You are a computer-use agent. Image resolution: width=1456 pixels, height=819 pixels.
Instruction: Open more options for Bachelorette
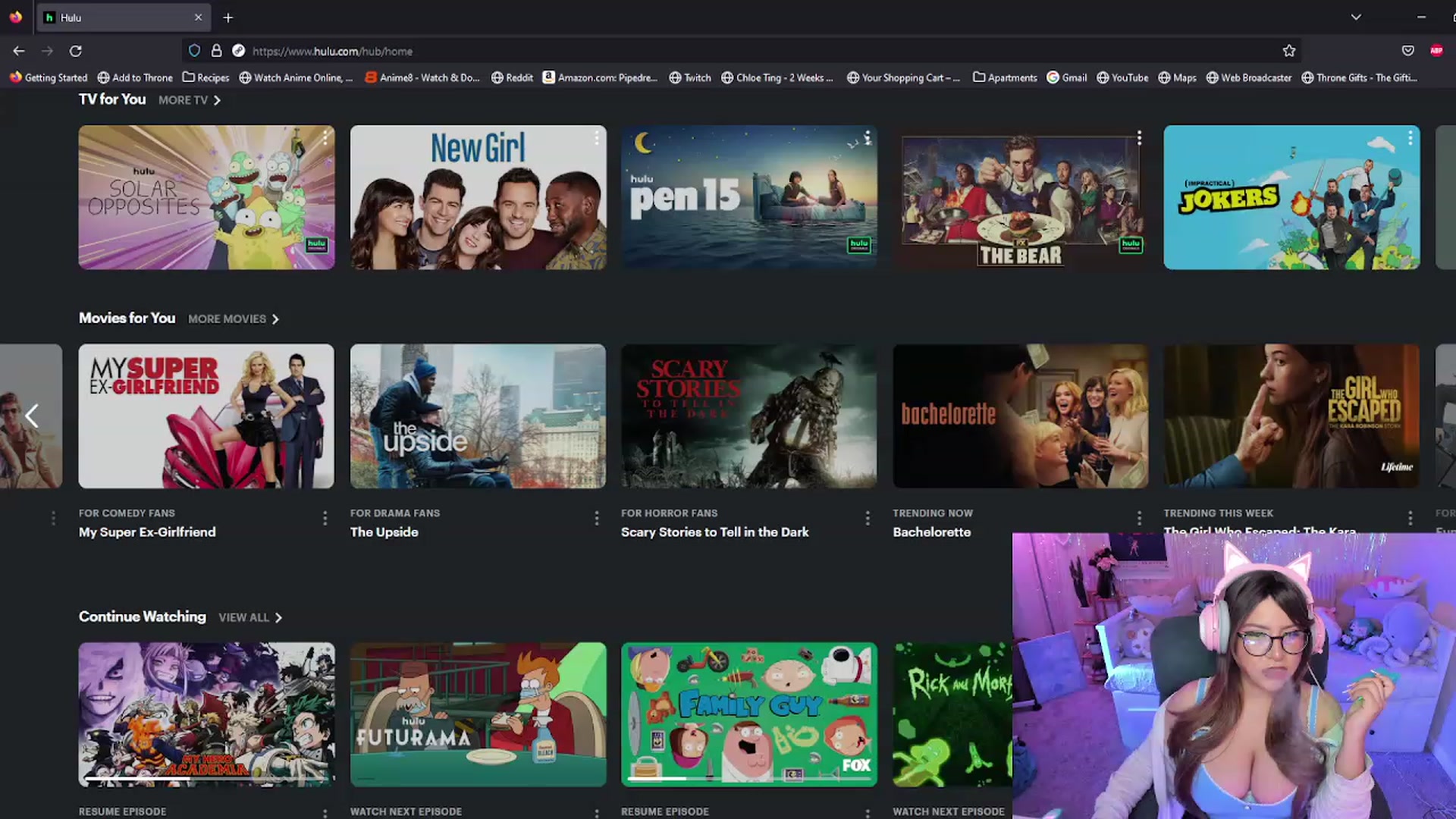[1139, 518]
